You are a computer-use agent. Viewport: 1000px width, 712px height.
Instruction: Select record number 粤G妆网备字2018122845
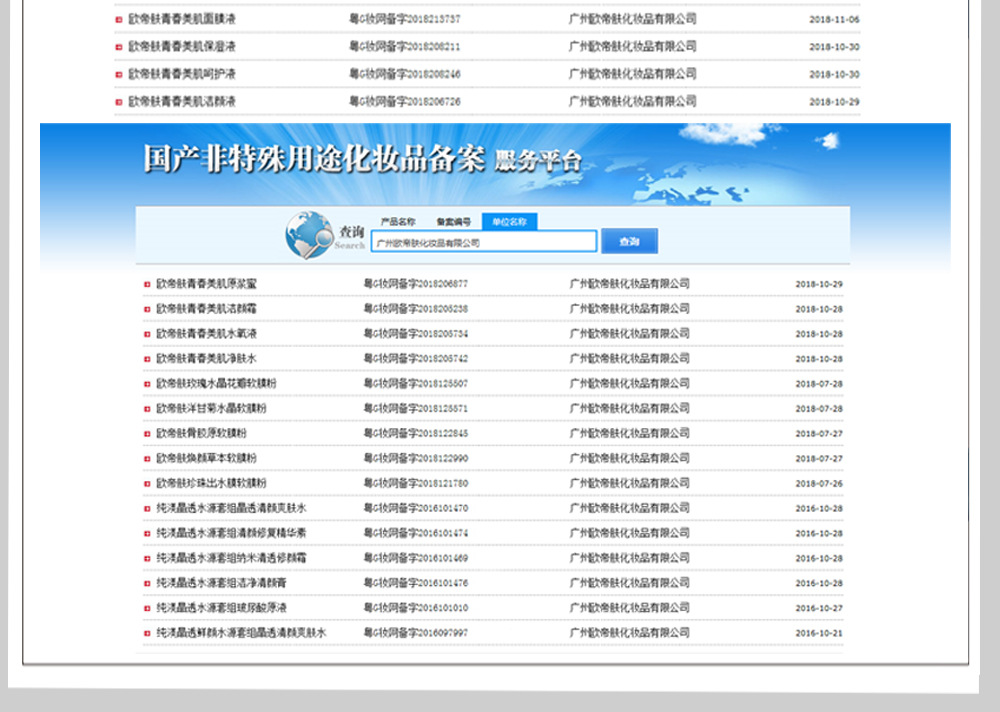[x=416, y=433]
